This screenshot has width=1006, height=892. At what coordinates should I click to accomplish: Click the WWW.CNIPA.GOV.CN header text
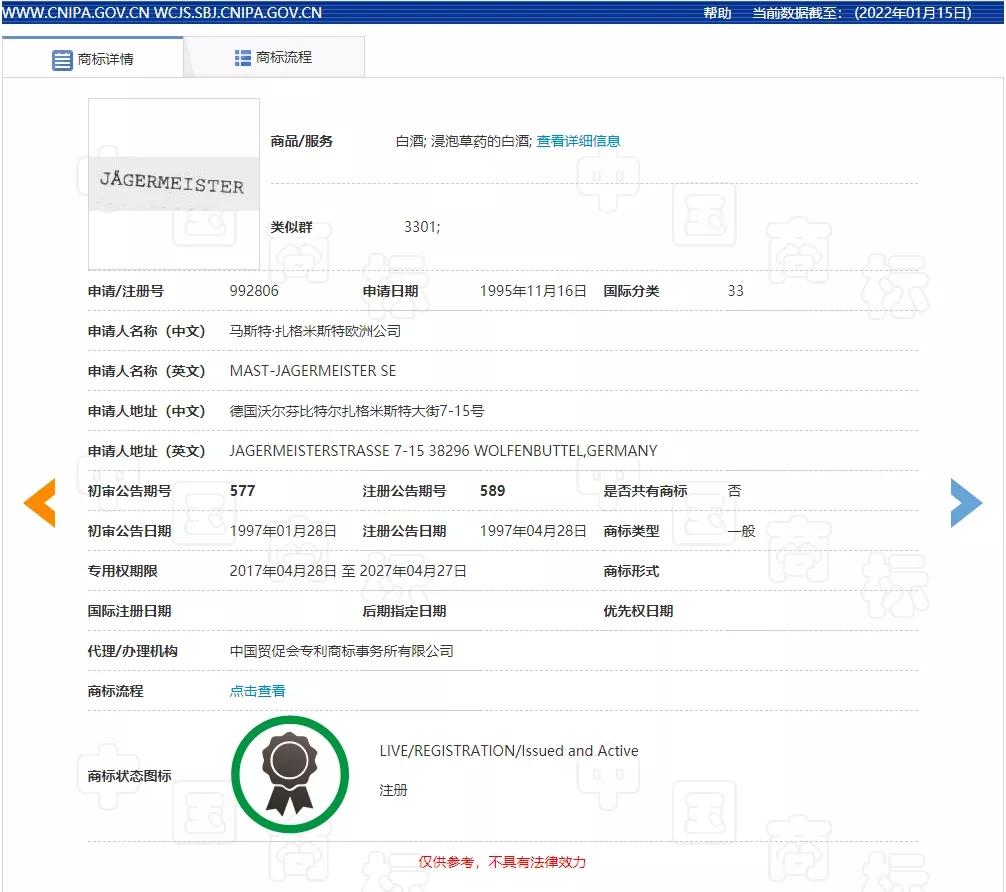76,13
